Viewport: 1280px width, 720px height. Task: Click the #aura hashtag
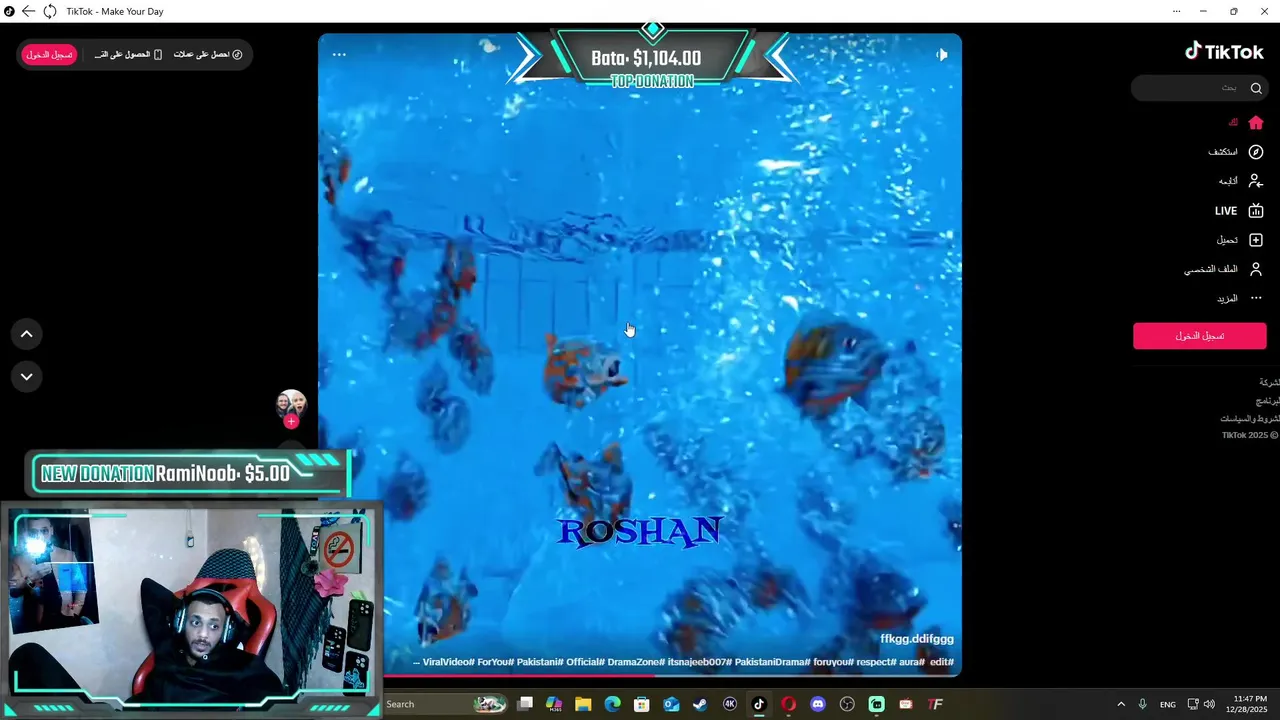(912, 662)
